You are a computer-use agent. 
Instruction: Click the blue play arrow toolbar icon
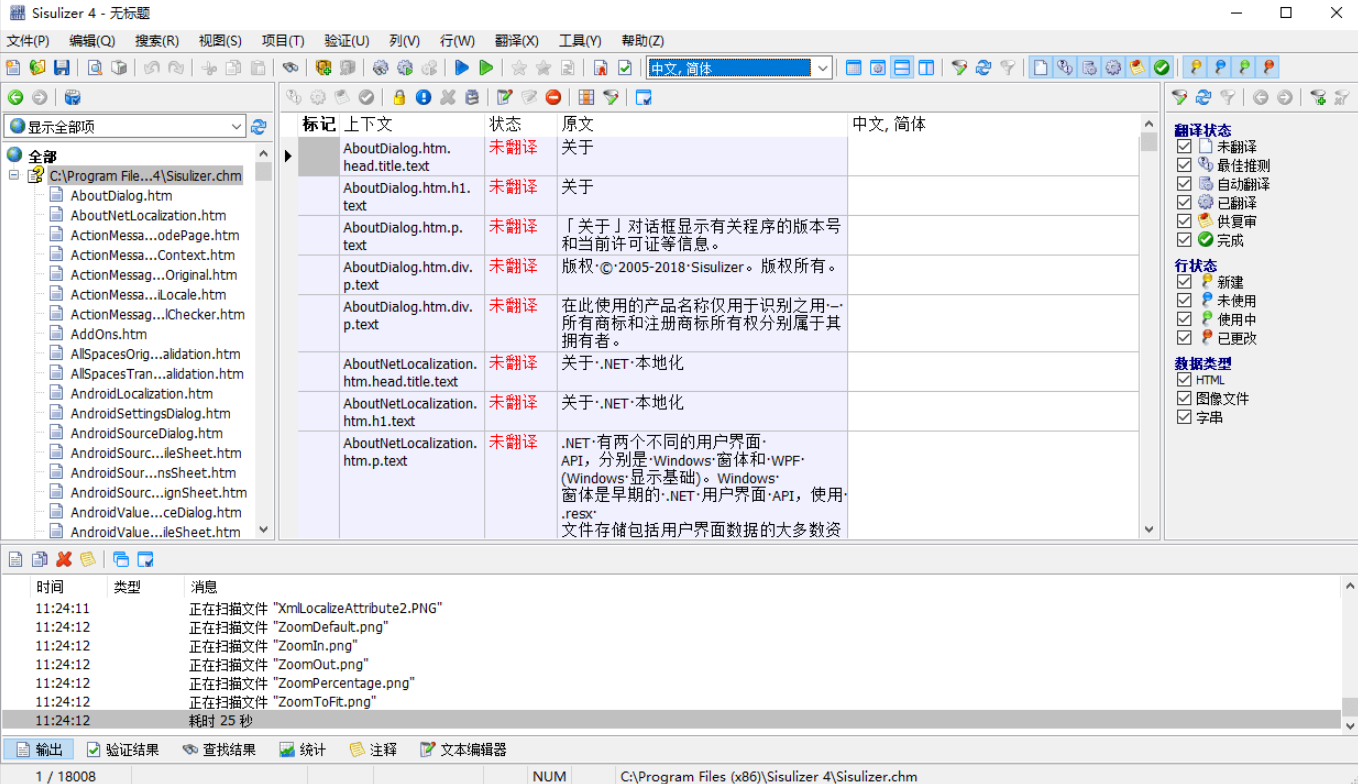[x=461, y=68]
